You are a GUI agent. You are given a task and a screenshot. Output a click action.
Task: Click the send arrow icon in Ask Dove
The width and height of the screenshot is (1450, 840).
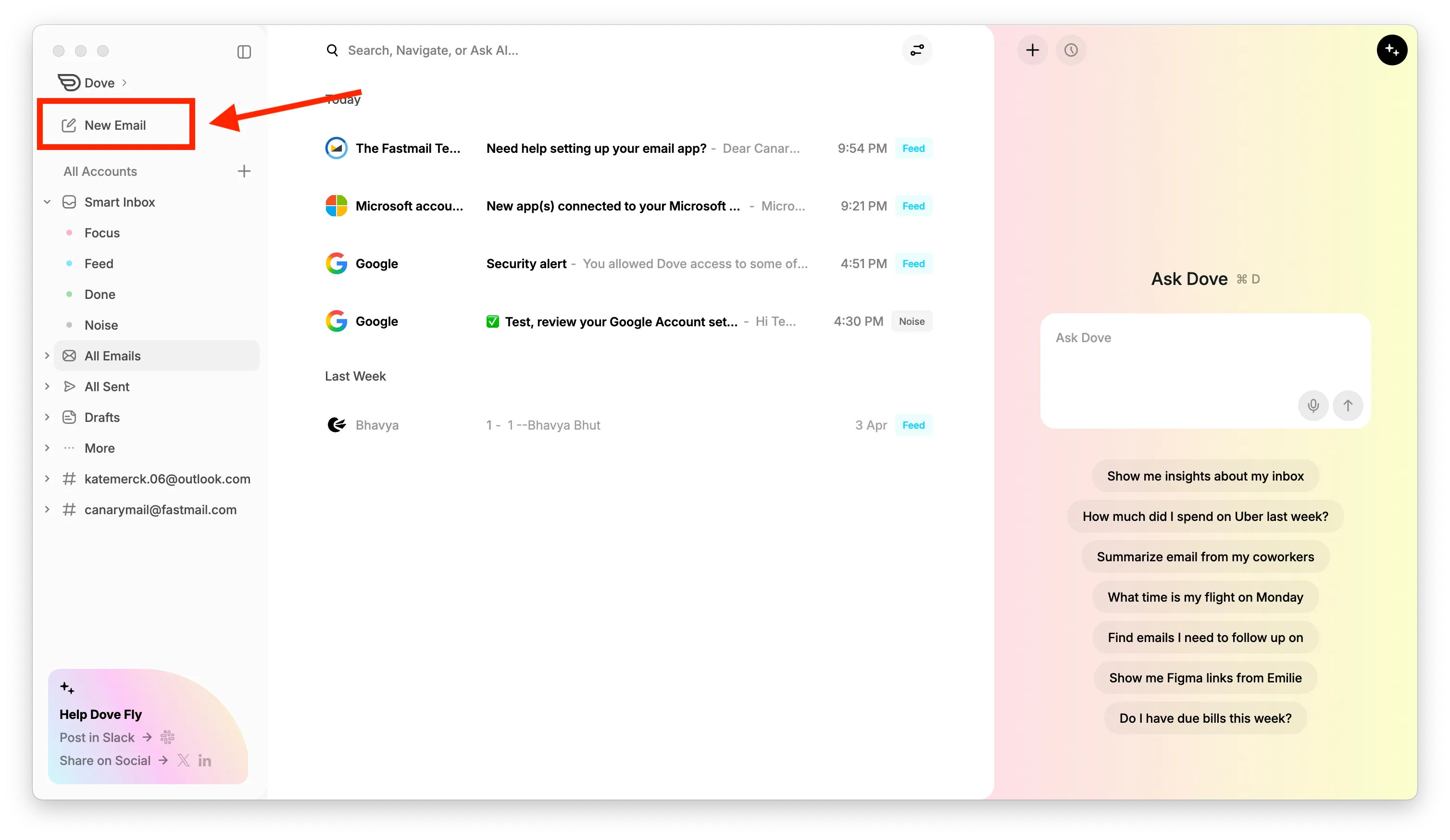click(x=1348, y=405)
